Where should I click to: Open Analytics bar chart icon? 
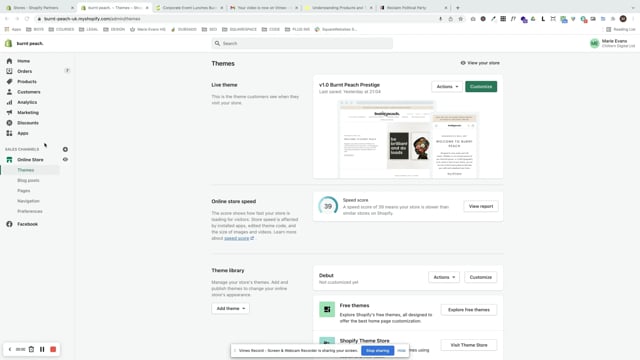click(9, 102)
